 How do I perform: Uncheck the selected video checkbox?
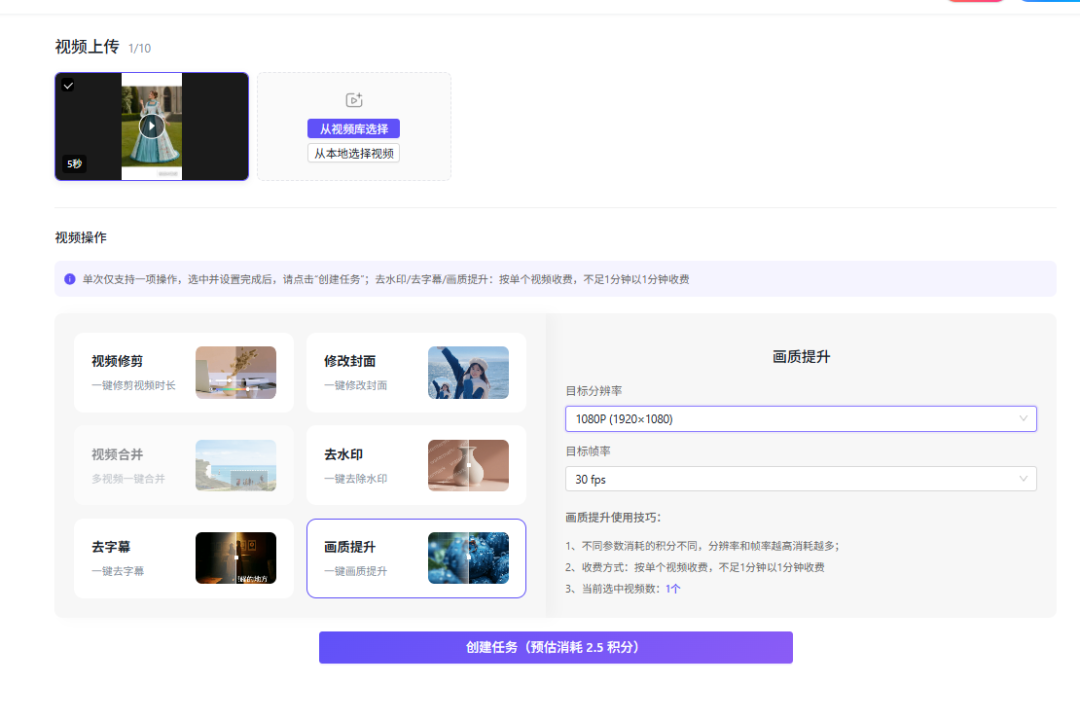tap(68, 85)
